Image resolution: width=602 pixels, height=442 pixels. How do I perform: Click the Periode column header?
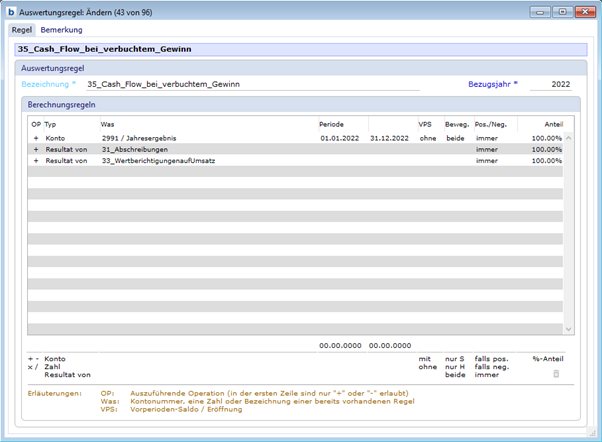[331, 124]
